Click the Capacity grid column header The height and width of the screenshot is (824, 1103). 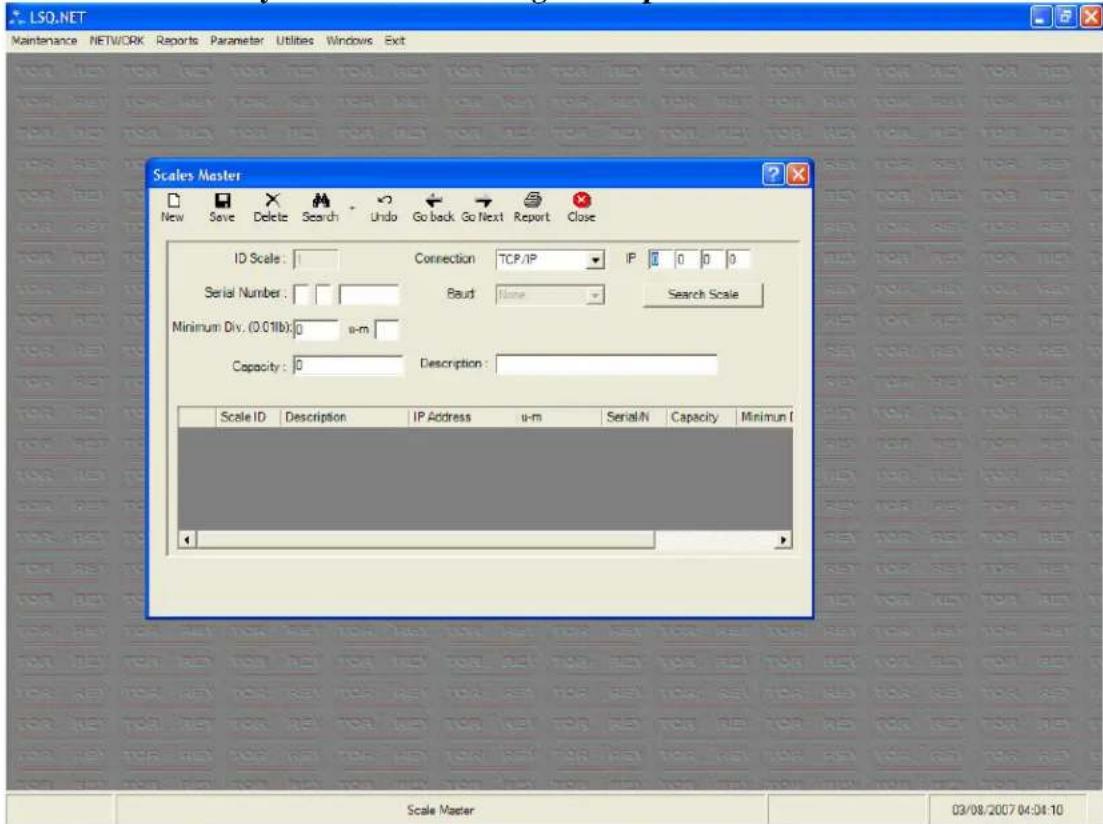tap(701, 417)
